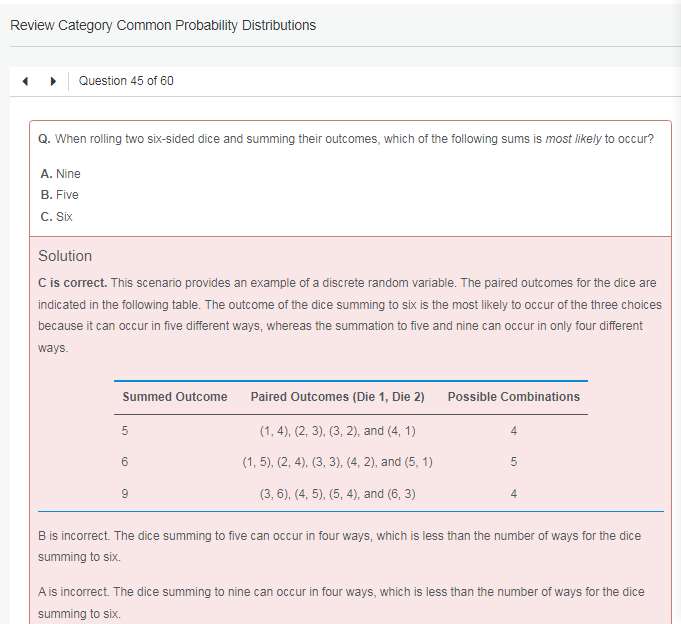
Task: Click the "B is incorrect" explanation paragraph
Action: click(340, 546)
